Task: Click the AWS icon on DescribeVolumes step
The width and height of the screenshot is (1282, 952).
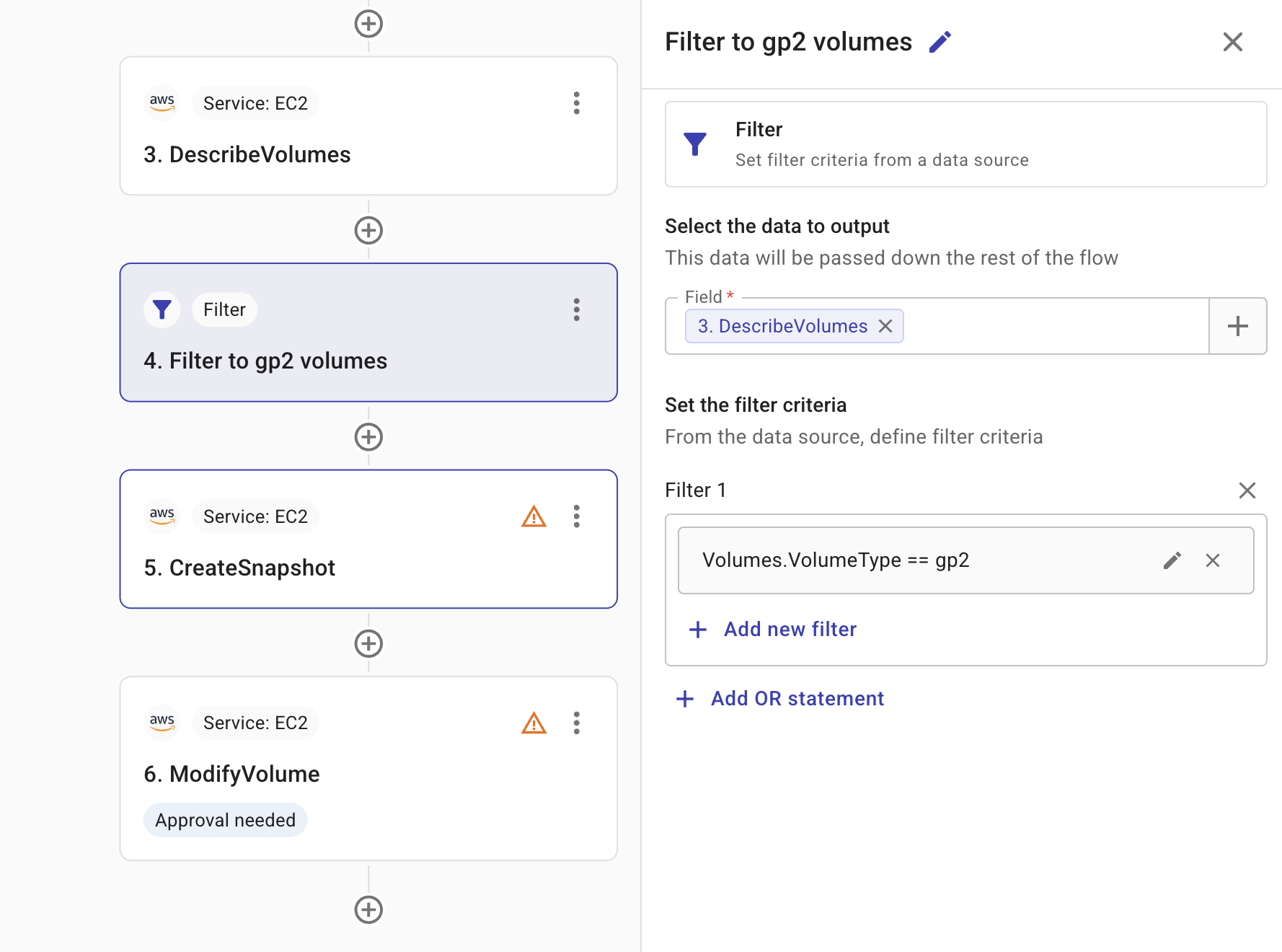Action: pos(162,102)
